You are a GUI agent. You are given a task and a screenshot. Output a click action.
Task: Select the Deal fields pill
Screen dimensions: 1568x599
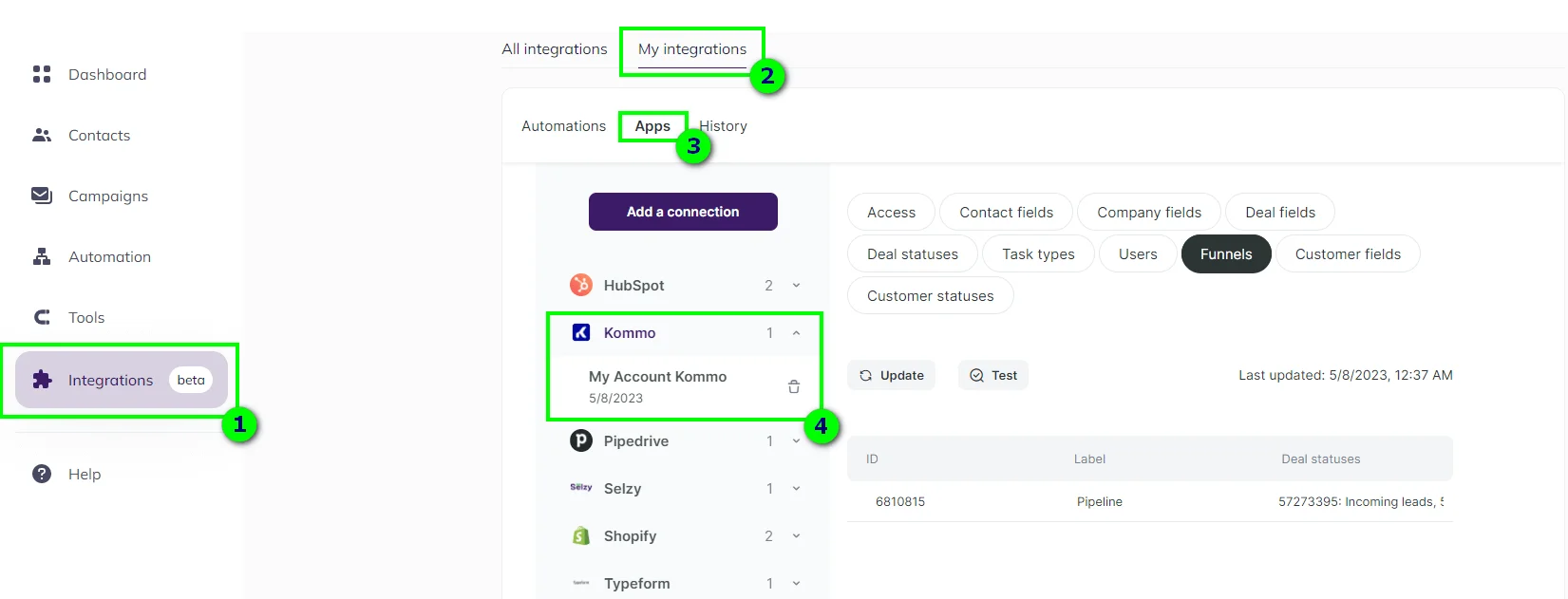[x=1280, y=213]
